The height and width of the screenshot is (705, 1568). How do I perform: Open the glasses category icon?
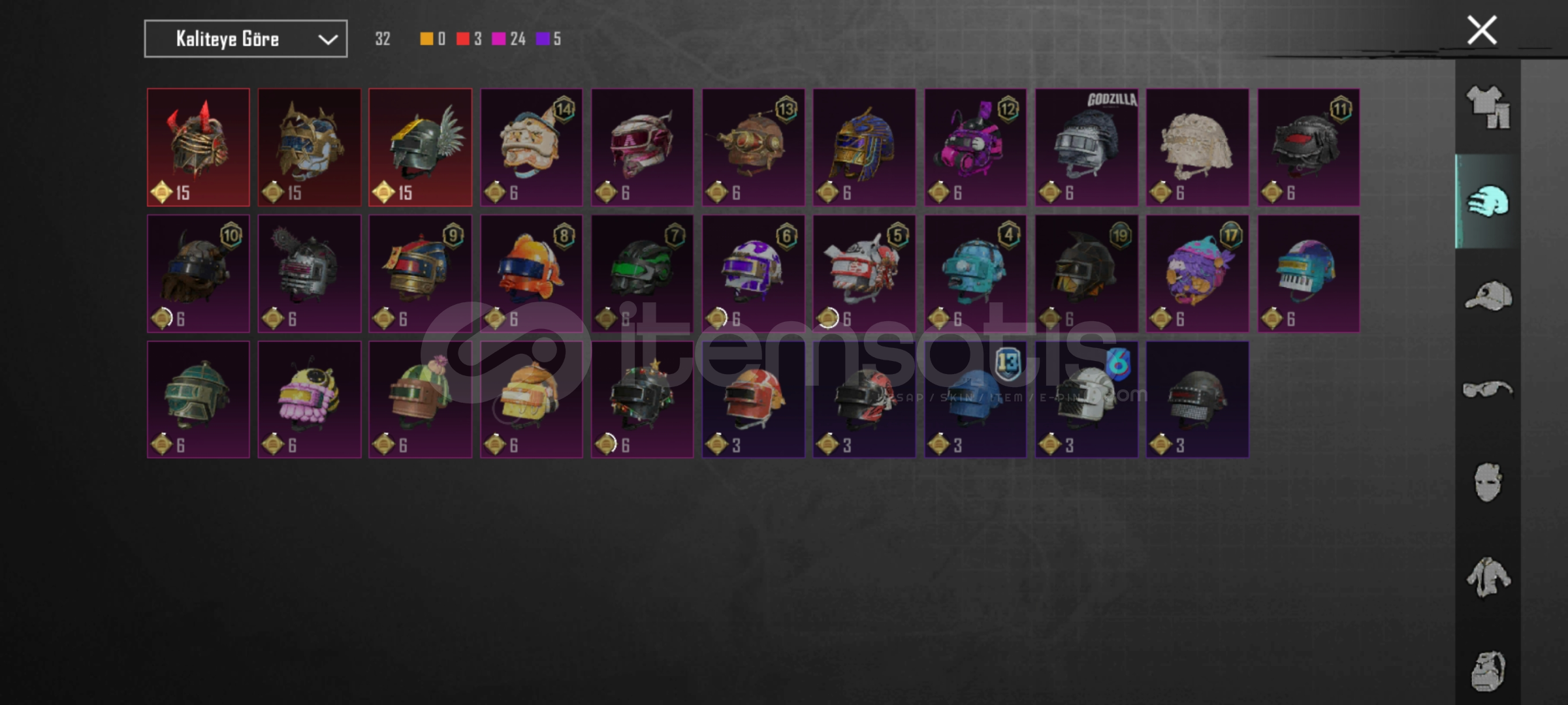coord(1488,389)
